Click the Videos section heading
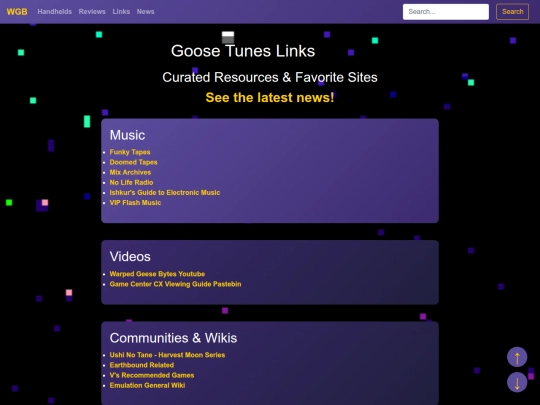Image resolution: width=540 pixels, height=405 pixels. point(130,257)
